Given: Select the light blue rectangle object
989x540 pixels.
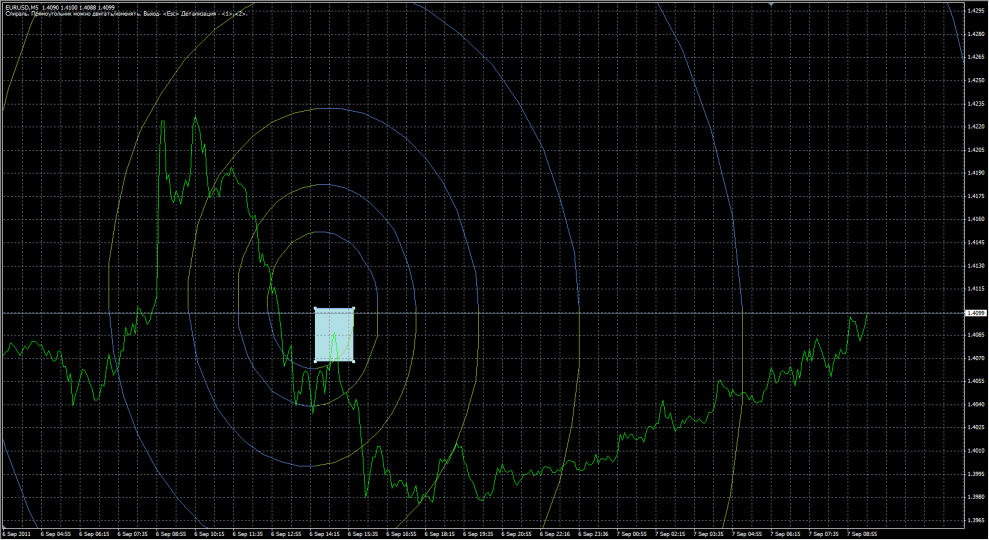Looking at the screenshot, I should coord(334,335).
